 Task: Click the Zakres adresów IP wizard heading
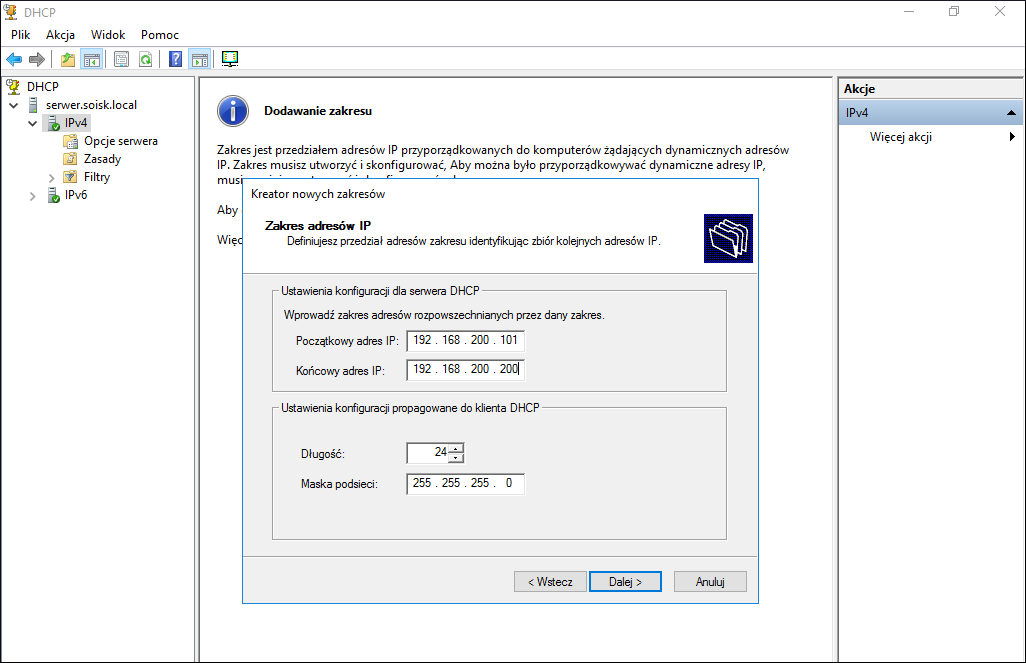(x=318, y=226)
